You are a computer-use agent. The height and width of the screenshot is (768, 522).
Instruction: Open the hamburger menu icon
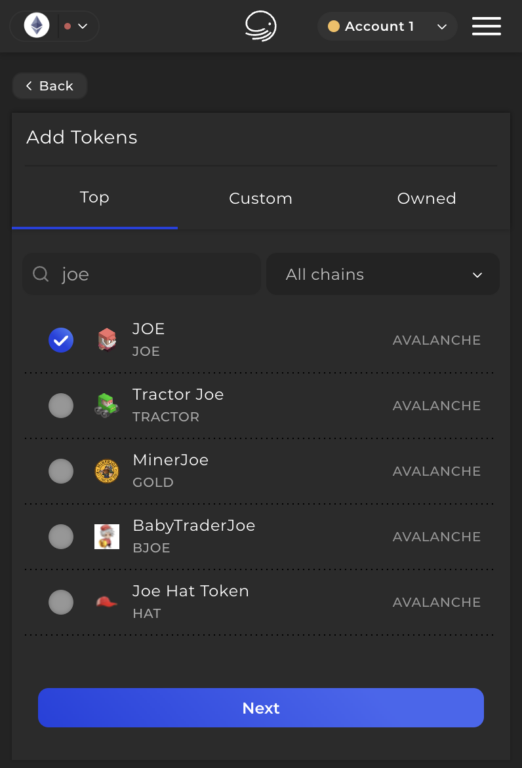click(x=486, y=26)
